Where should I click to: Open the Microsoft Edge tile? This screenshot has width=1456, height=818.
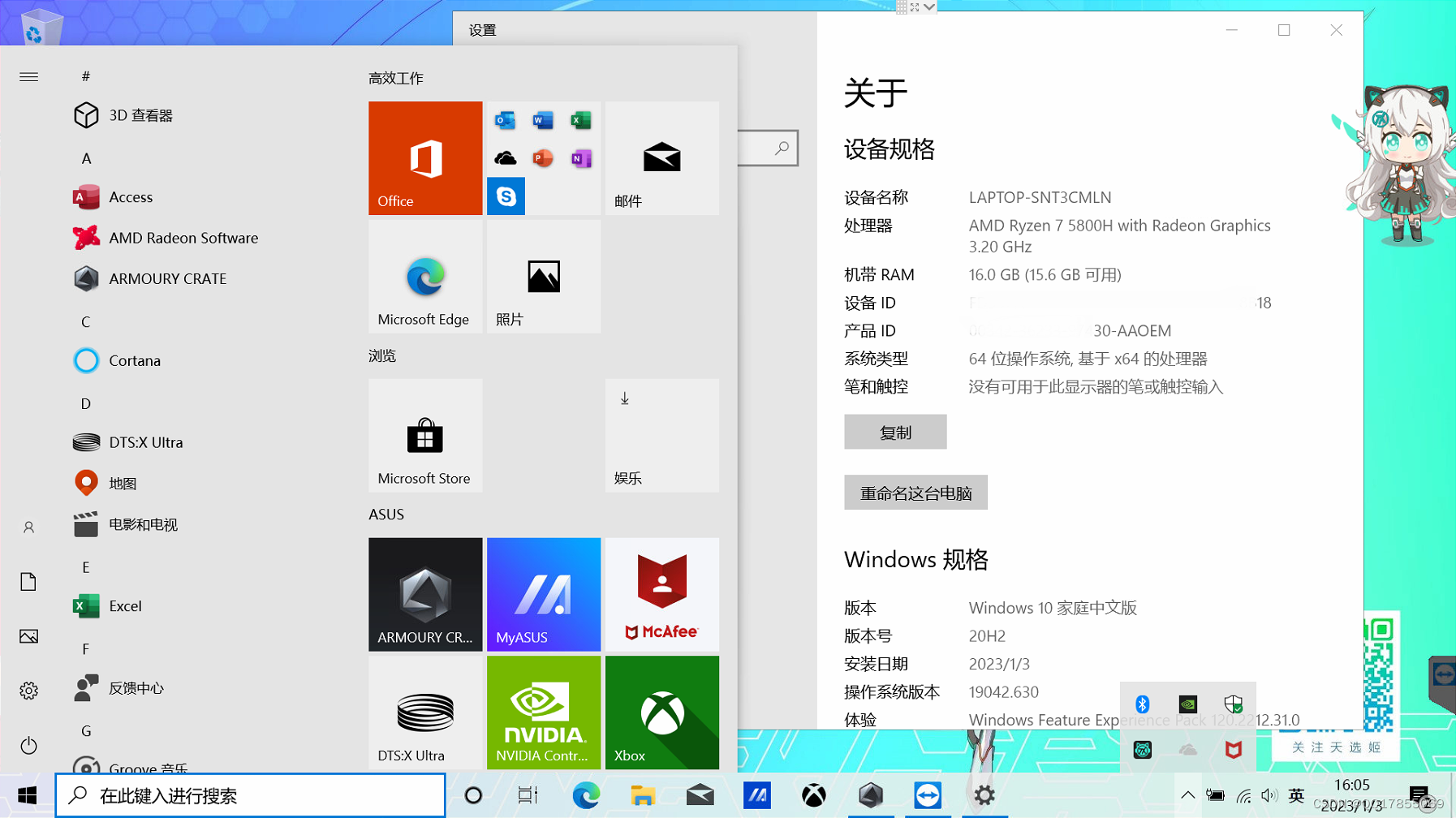click(425, 277)
